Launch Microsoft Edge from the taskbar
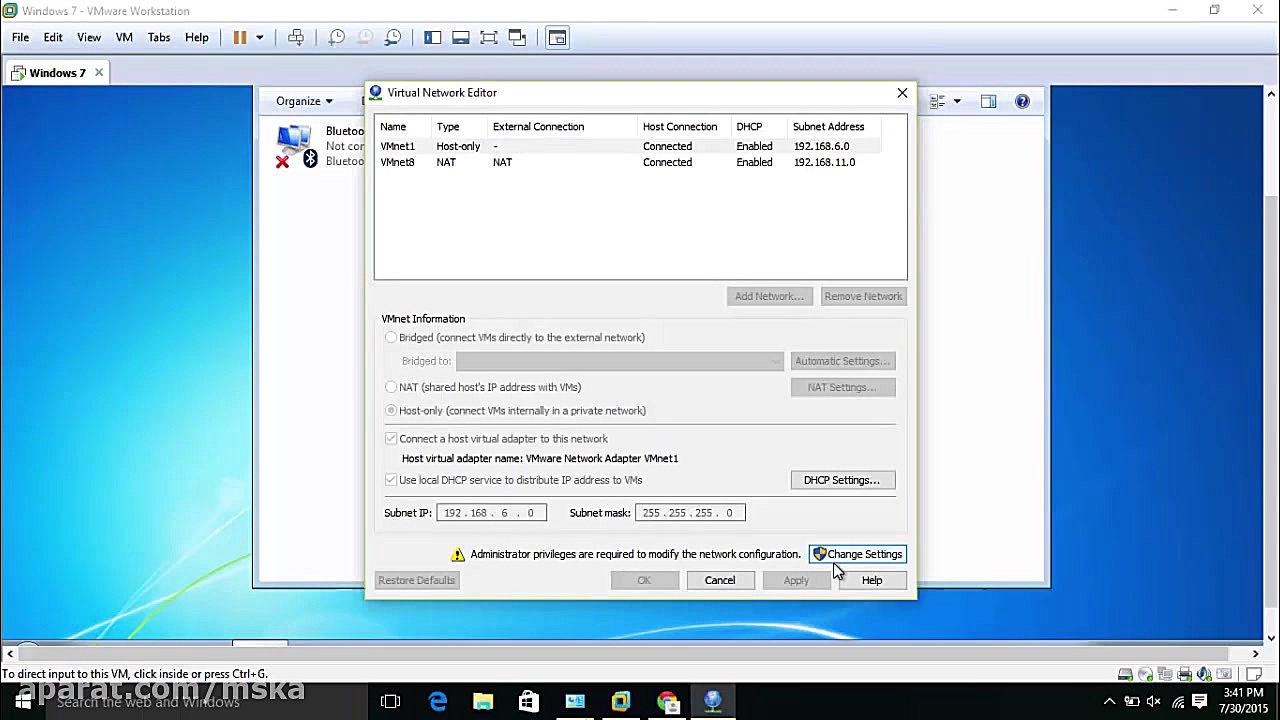The height and width of the screenshot is (720, 1280). [x=438, y=702]
